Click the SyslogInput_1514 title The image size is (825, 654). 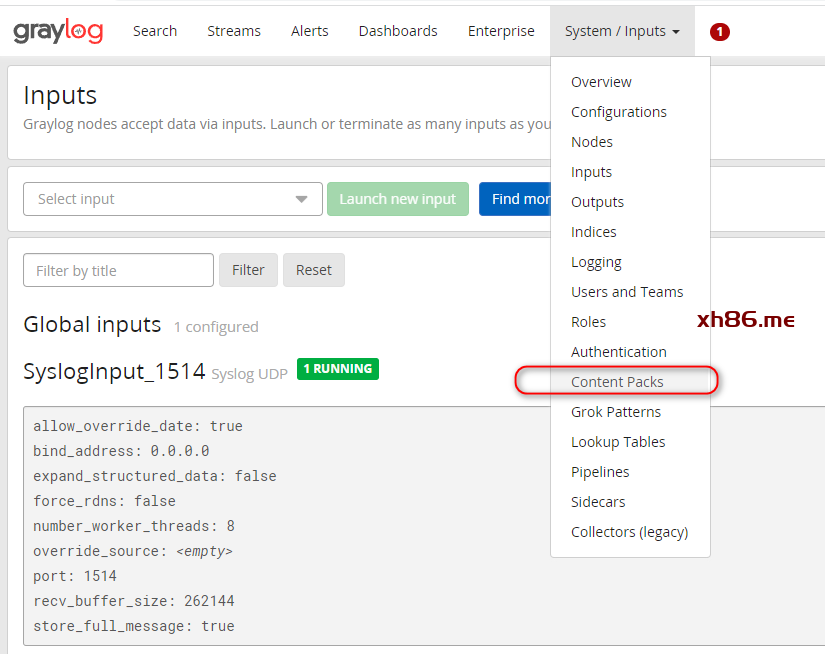pyautogui.click(x=114, y=371)
